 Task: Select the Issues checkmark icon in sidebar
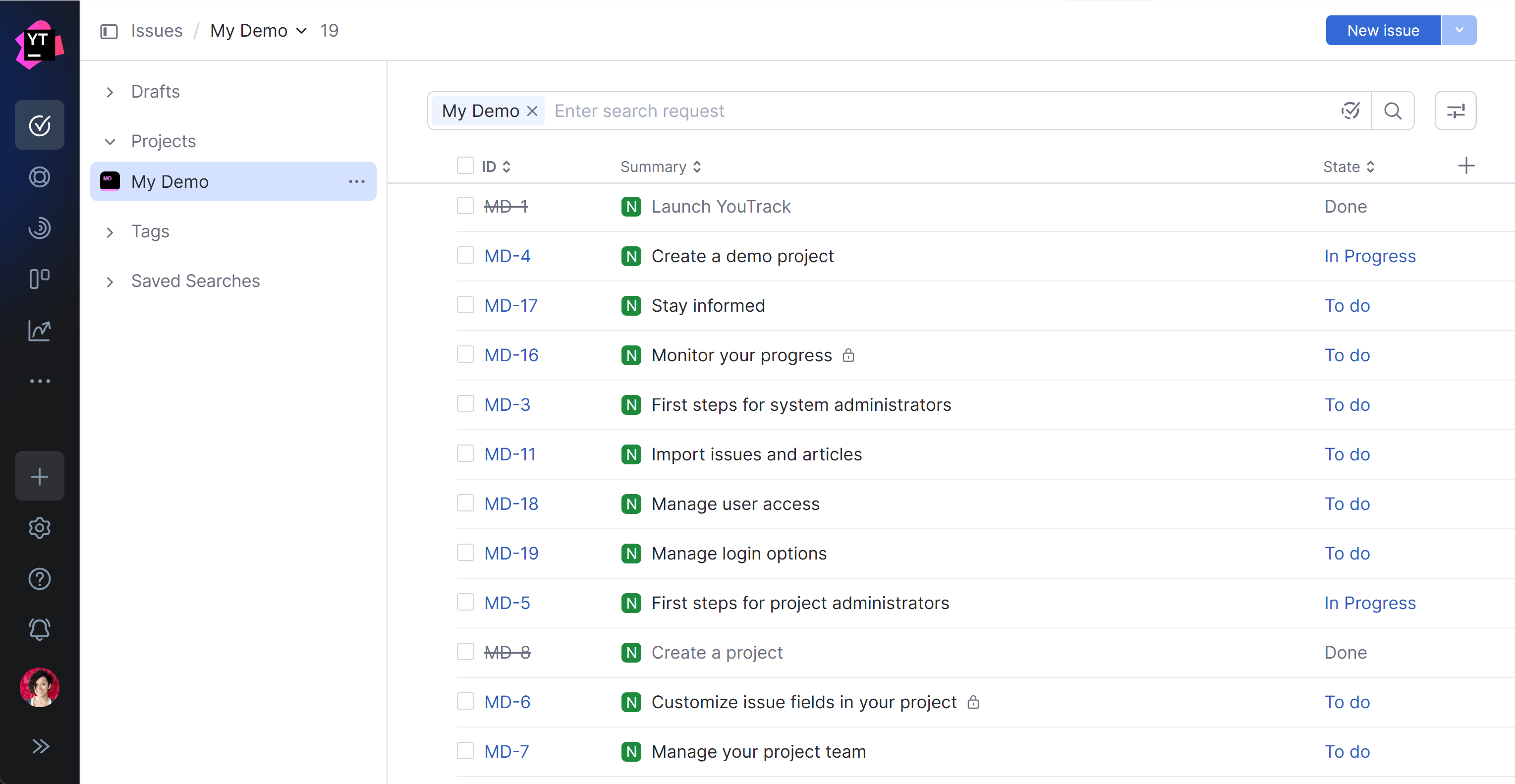(x=40, y=125)
